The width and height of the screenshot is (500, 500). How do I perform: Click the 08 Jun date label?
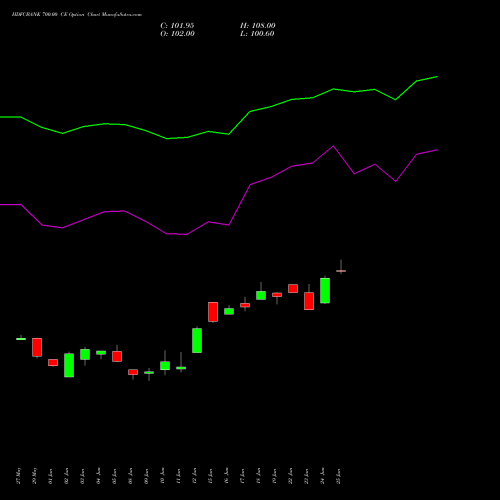131,476
